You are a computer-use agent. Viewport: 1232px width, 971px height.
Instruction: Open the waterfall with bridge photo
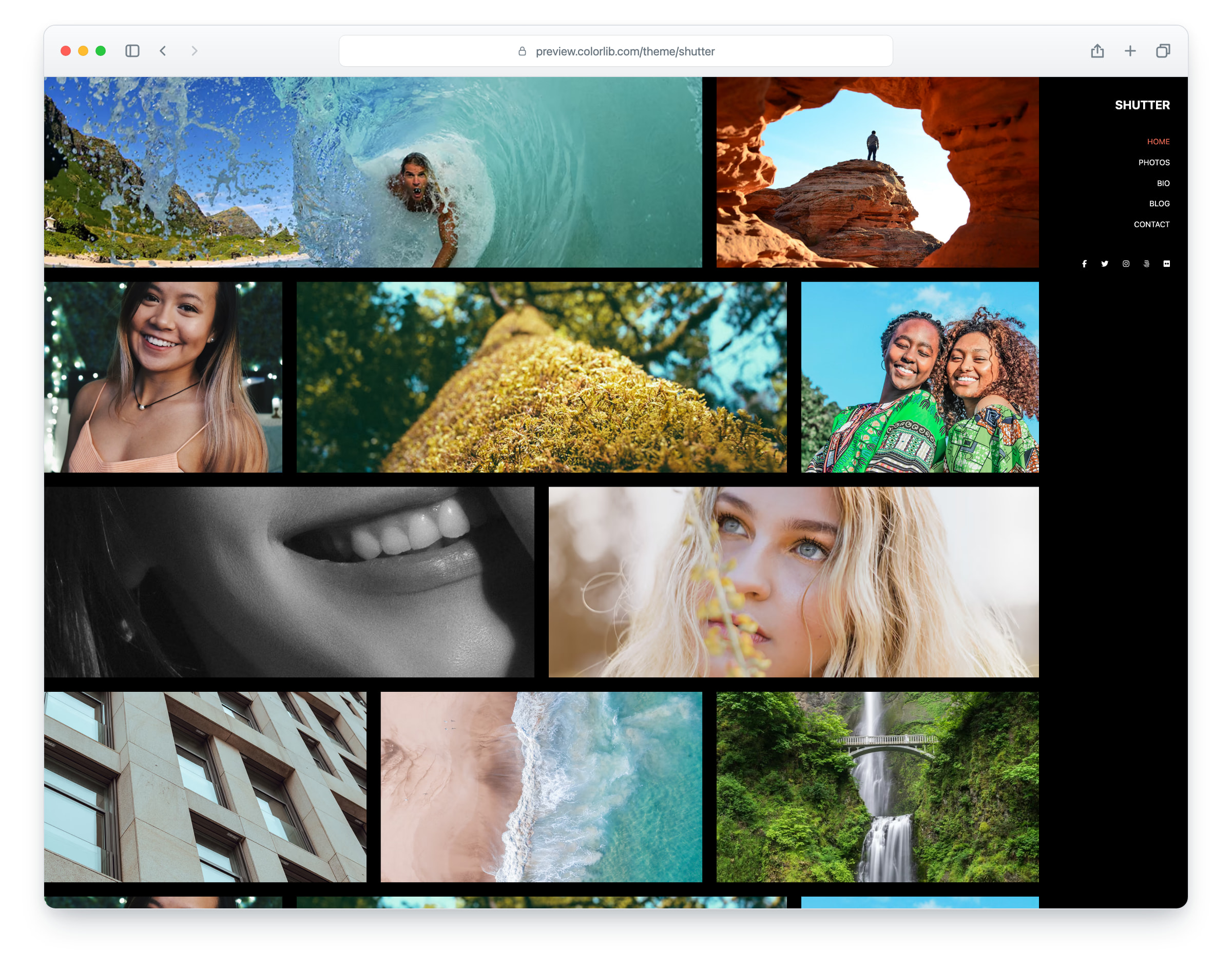877,787
